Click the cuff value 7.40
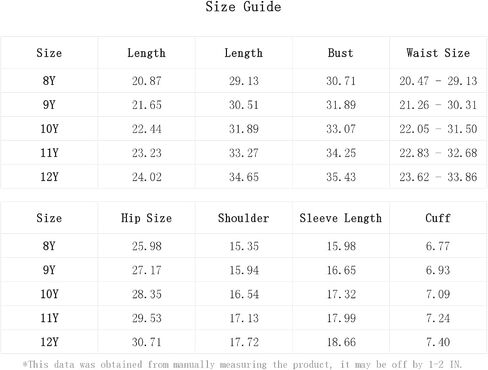The height and width of the screenshot is (370, 488). click(438, 342)
